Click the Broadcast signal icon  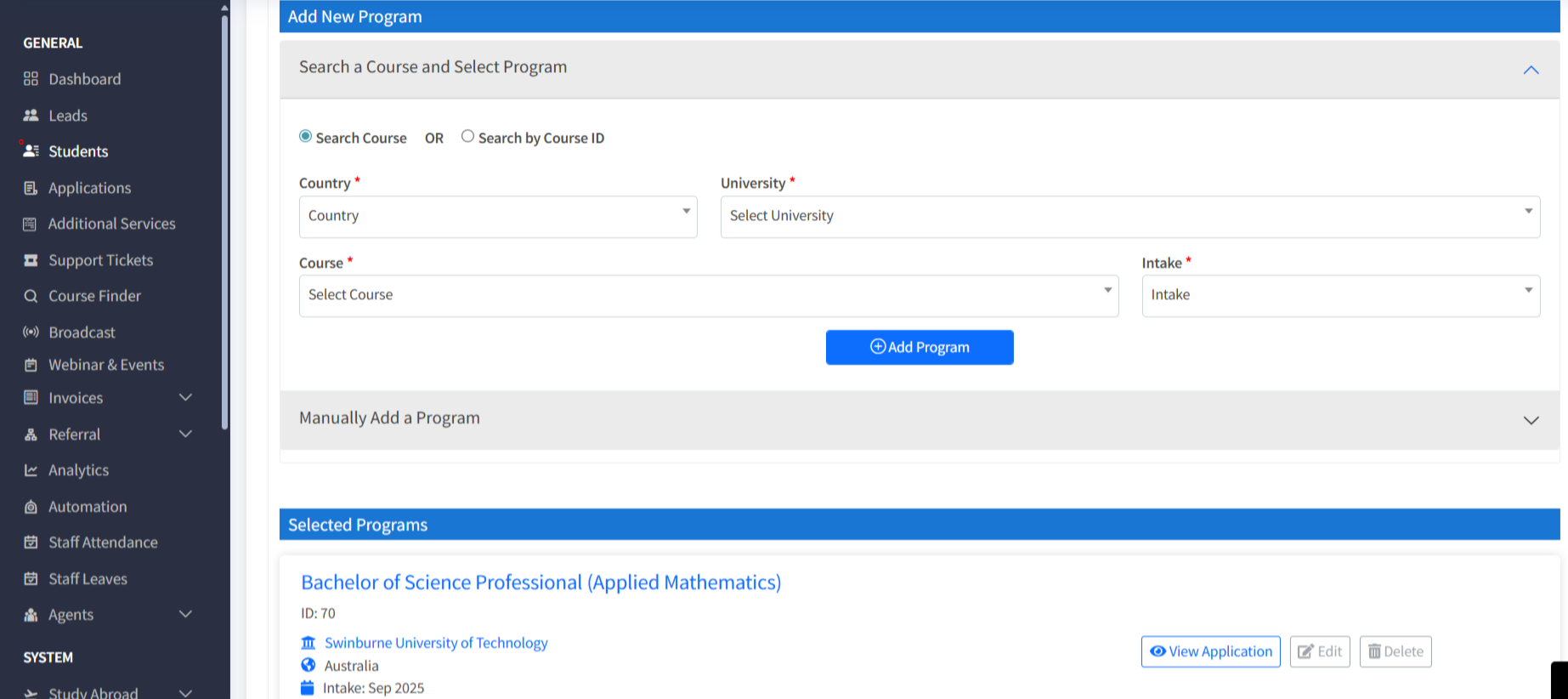tap(31, 332)
